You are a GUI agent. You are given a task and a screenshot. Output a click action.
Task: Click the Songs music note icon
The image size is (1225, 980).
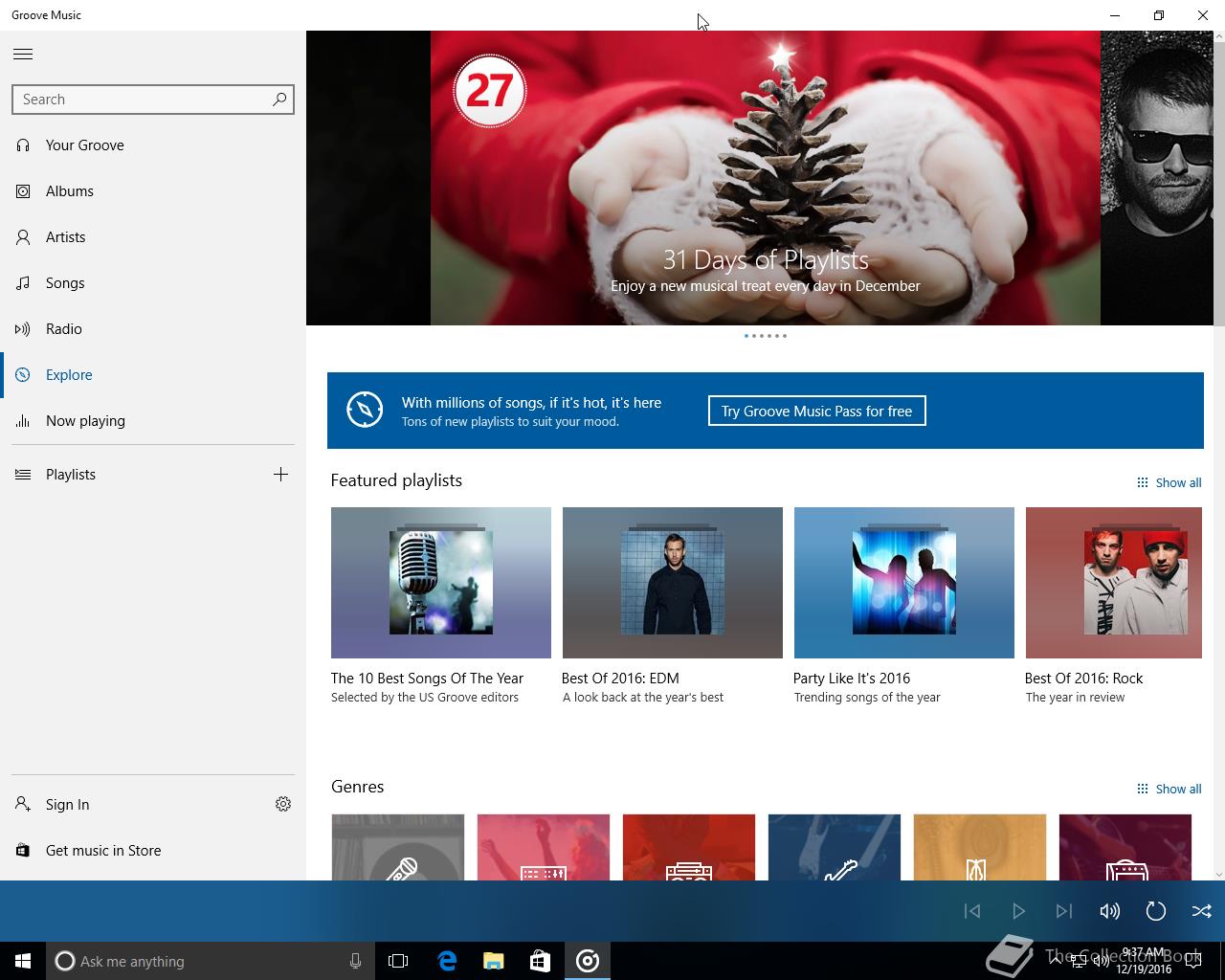23,283
